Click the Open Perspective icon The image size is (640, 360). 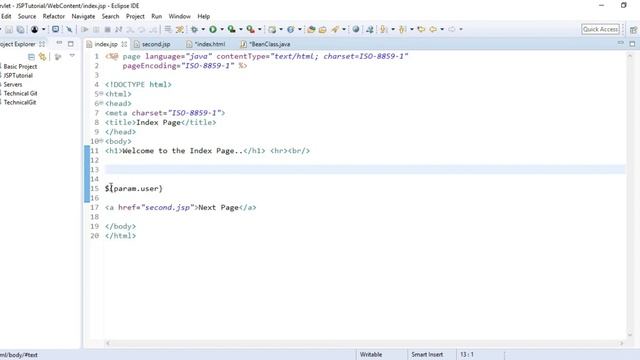coord(633,29)
